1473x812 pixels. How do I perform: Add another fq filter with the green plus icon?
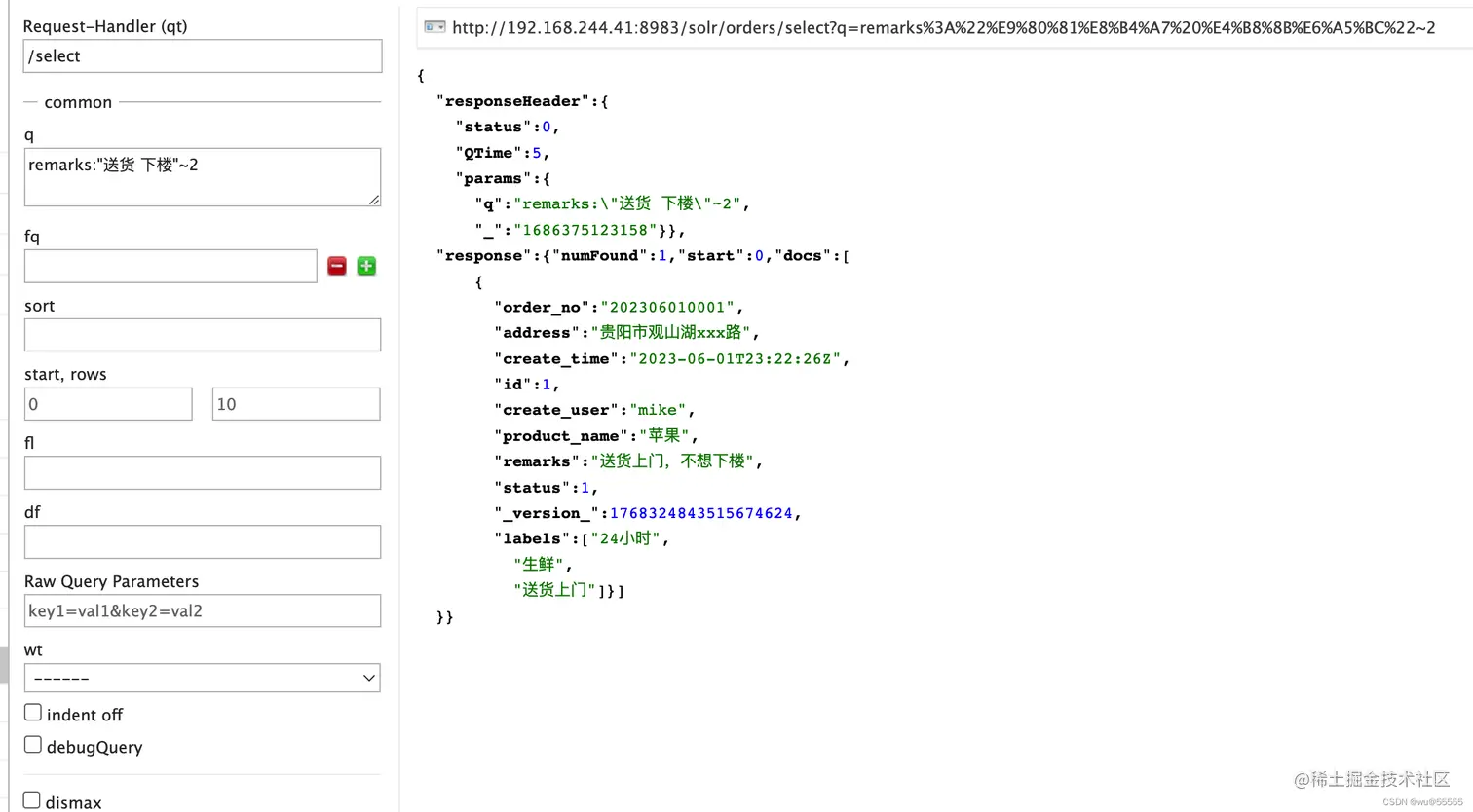click(x=366, y=266)
